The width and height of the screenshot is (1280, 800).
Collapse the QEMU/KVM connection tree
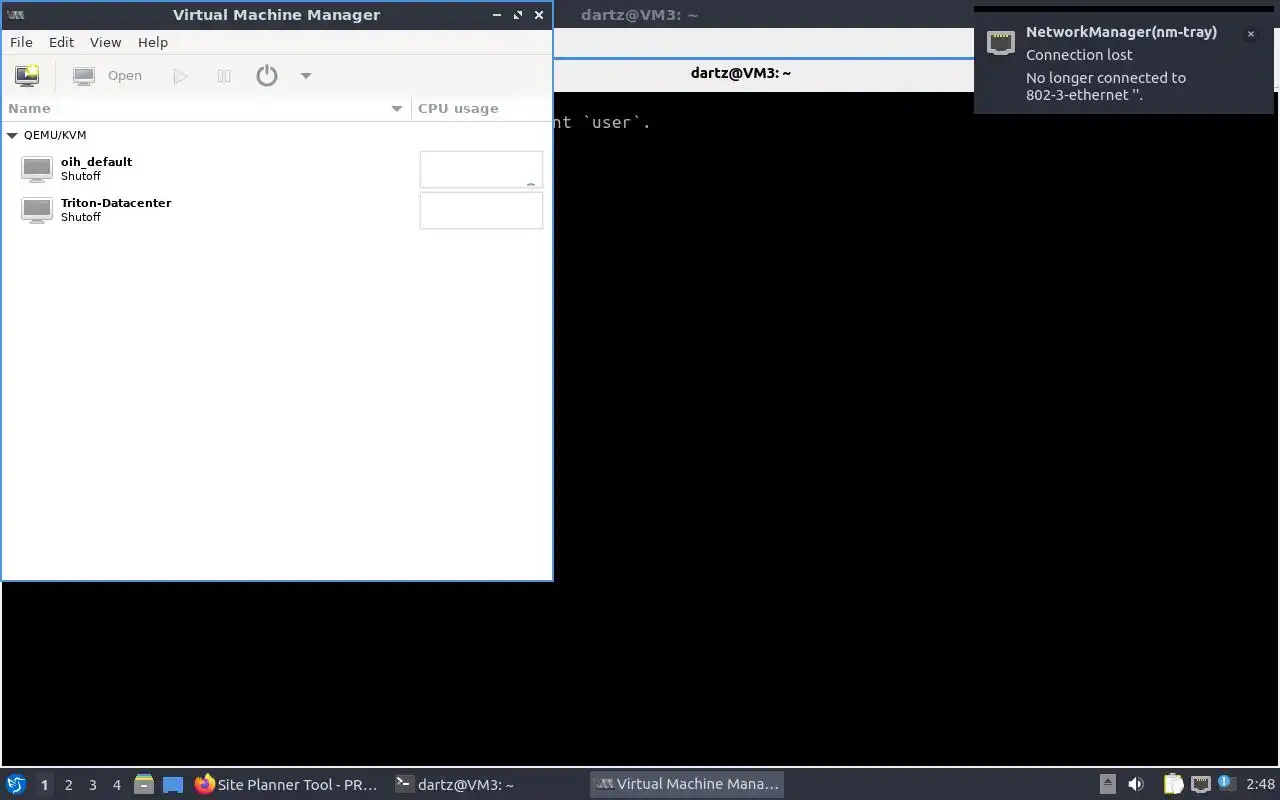[x=12, y=135]
